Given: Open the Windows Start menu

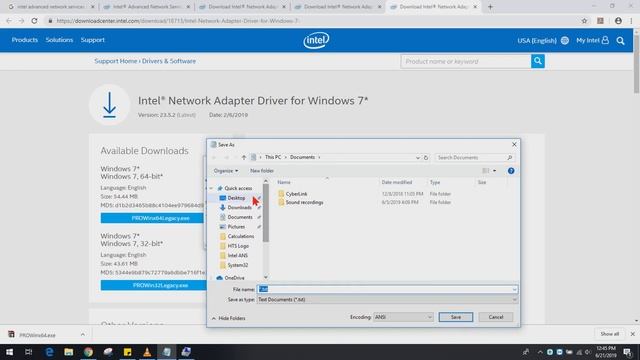Looking at the screenshot, I should [9, 352].
